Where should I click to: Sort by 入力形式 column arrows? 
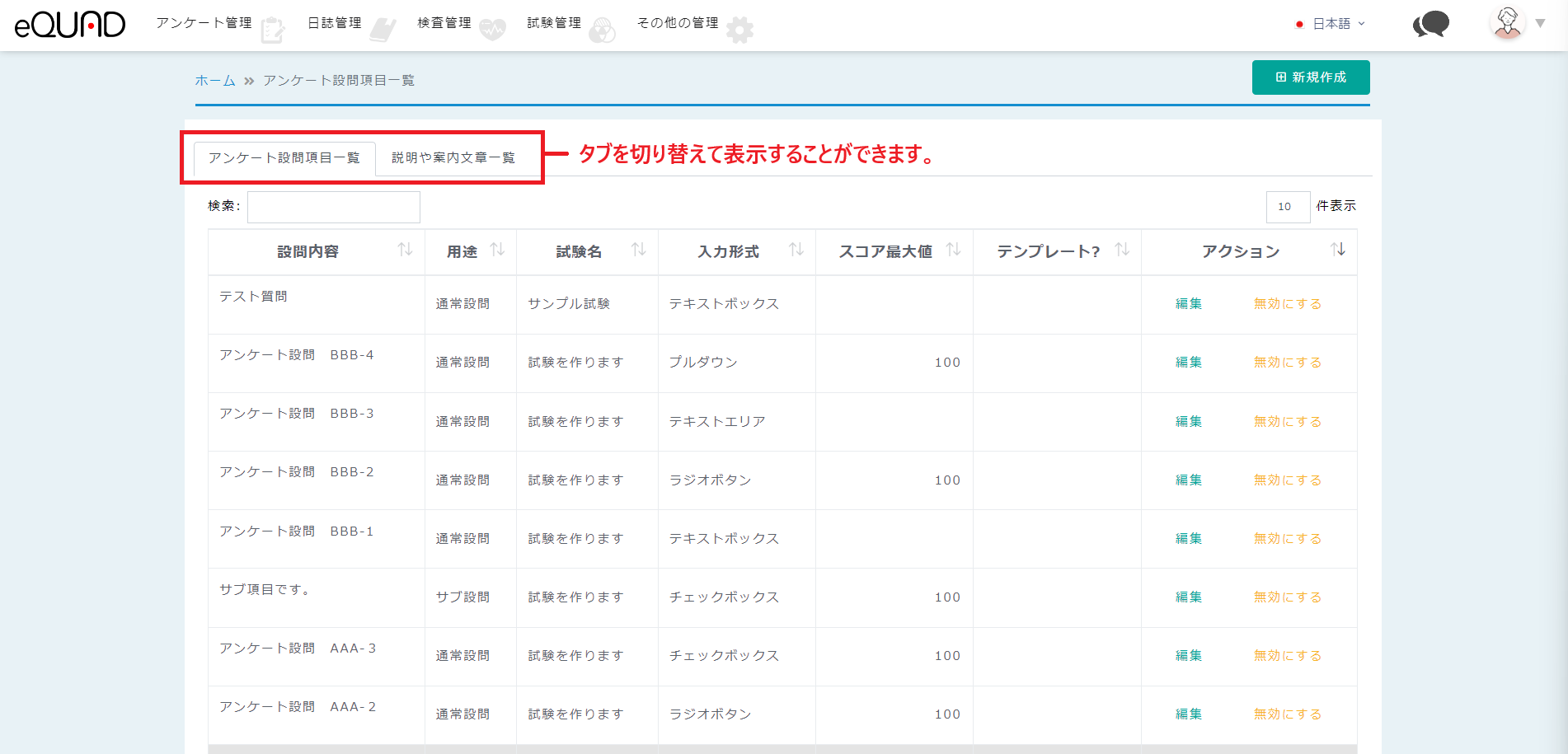[796, 250]
